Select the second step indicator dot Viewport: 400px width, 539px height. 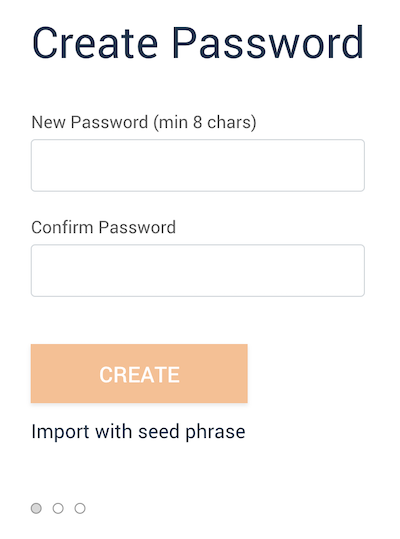point(58,508)
